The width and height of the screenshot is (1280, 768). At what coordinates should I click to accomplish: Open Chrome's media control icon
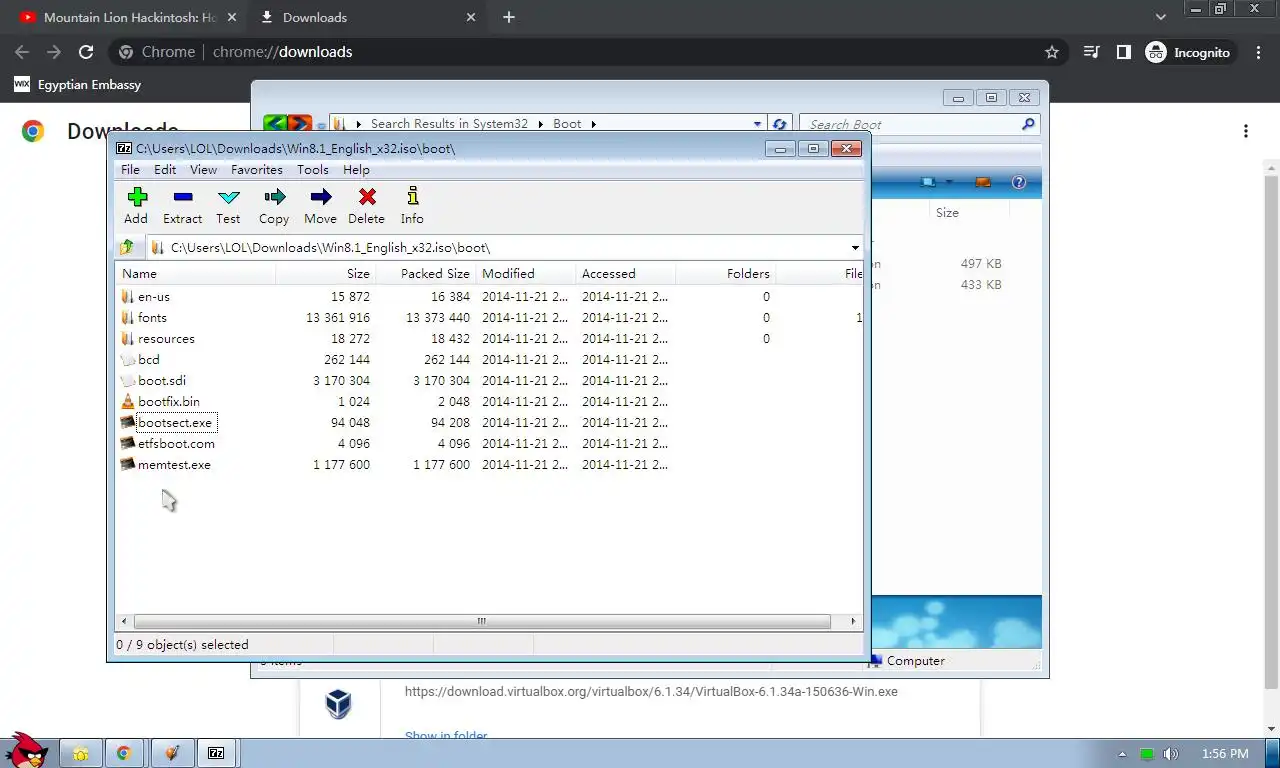click(1092, 52)
